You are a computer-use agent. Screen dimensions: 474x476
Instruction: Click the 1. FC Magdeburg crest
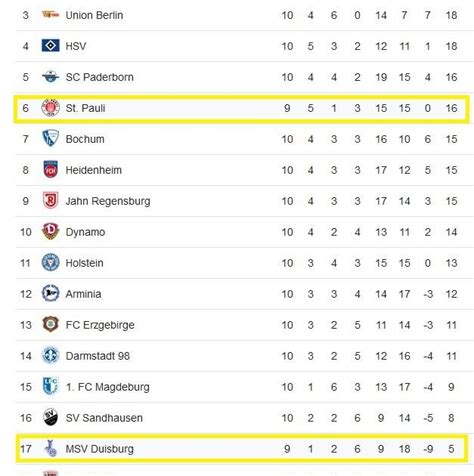(x=51, y=386)
